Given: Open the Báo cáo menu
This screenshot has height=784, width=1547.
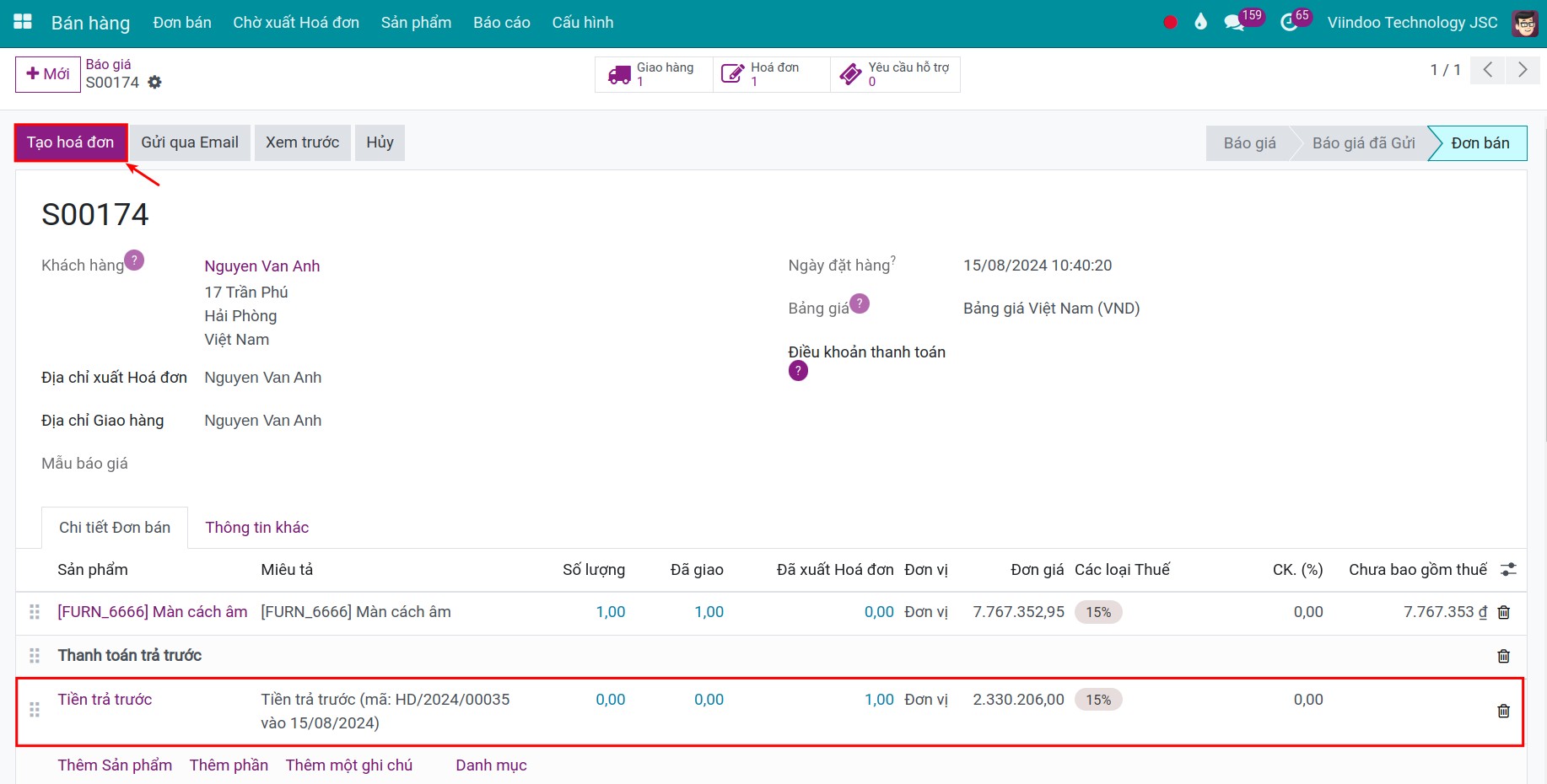Looking at the screenshot, I should [501, 23].
